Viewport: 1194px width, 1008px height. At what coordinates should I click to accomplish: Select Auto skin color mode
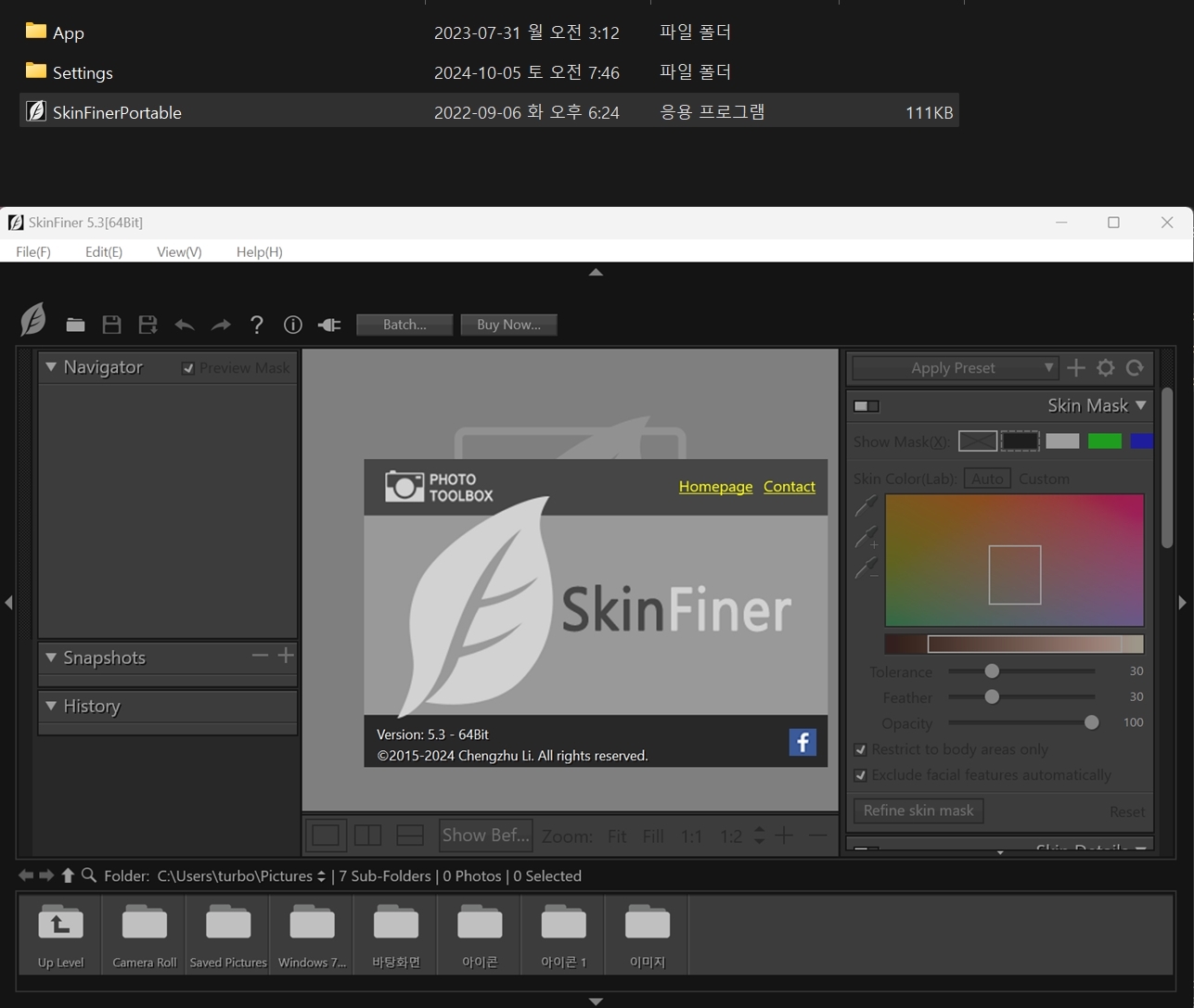[x=987, y=478]
